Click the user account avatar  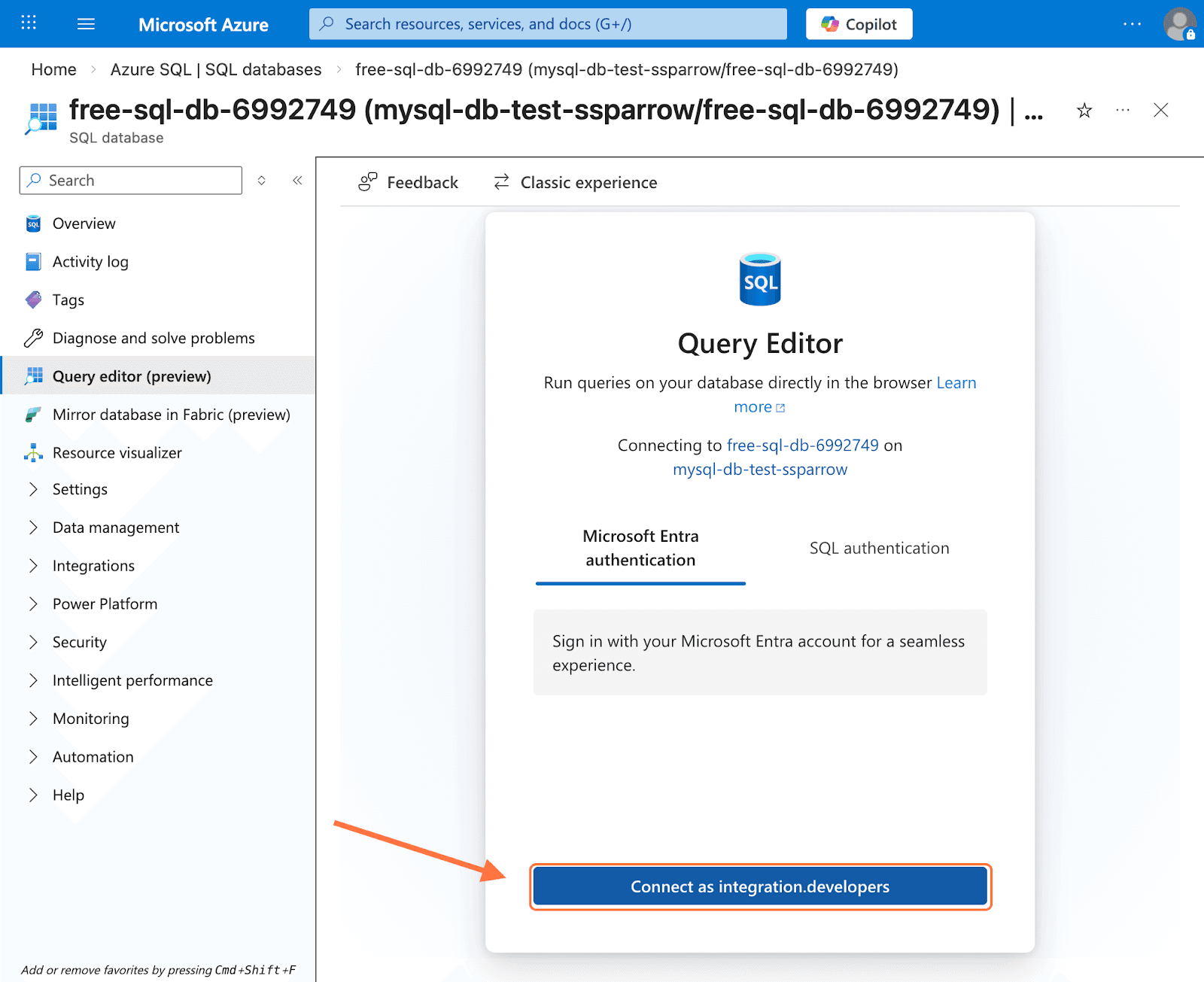pyautogui.click(x=1178, y=24)
